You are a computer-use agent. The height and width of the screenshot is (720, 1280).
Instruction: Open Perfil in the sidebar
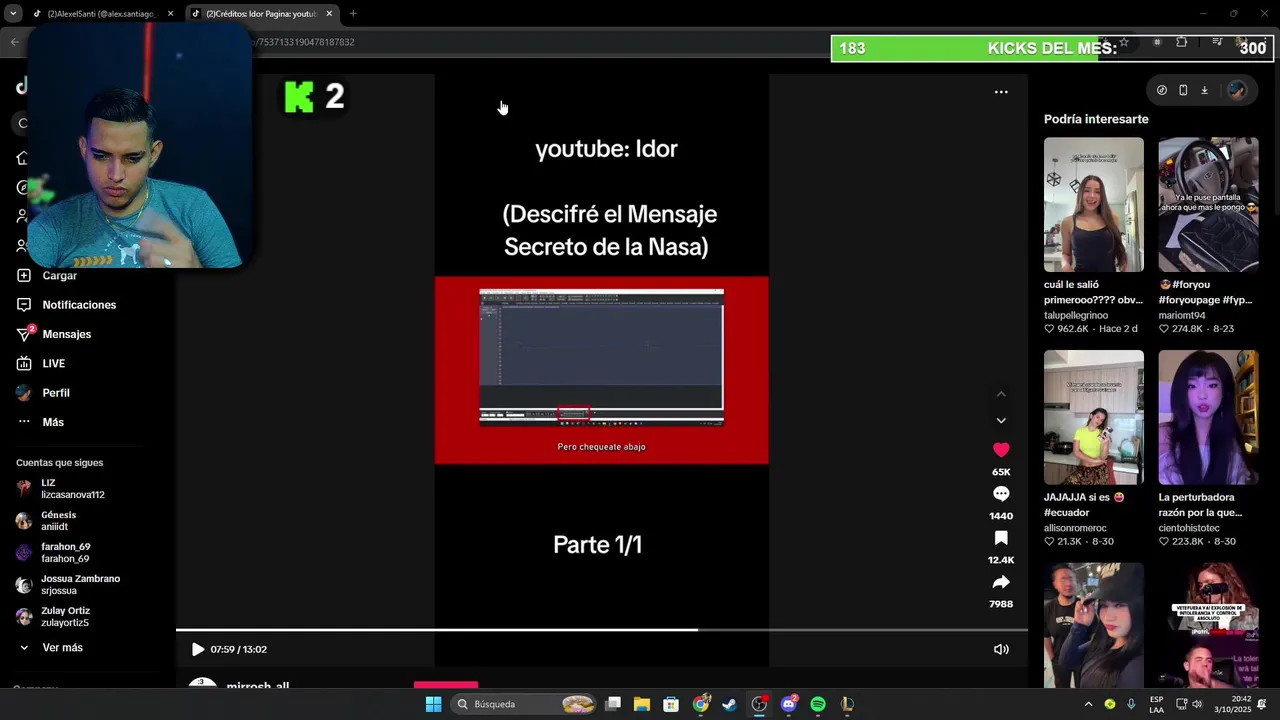point(56,393)
